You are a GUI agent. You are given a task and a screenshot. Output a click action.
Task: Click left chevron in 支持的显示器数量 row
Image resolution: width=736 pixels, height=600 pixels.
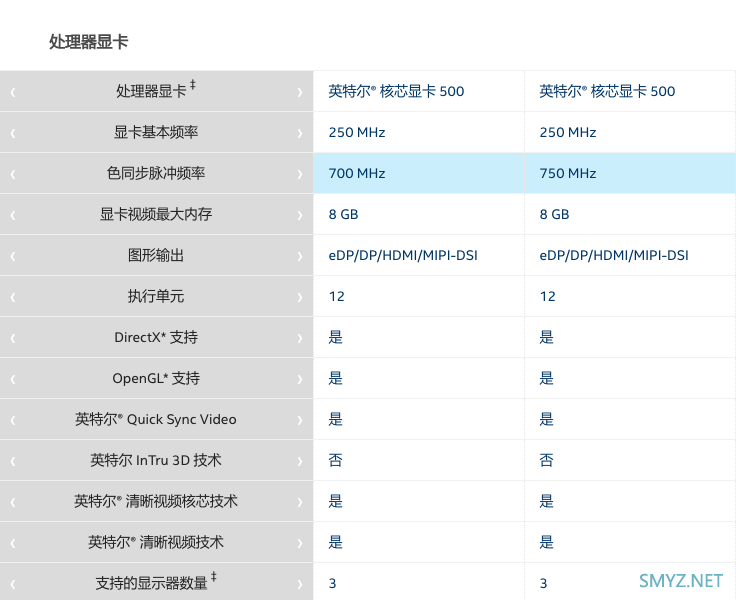pyautogui.click(x=13, y=584)
